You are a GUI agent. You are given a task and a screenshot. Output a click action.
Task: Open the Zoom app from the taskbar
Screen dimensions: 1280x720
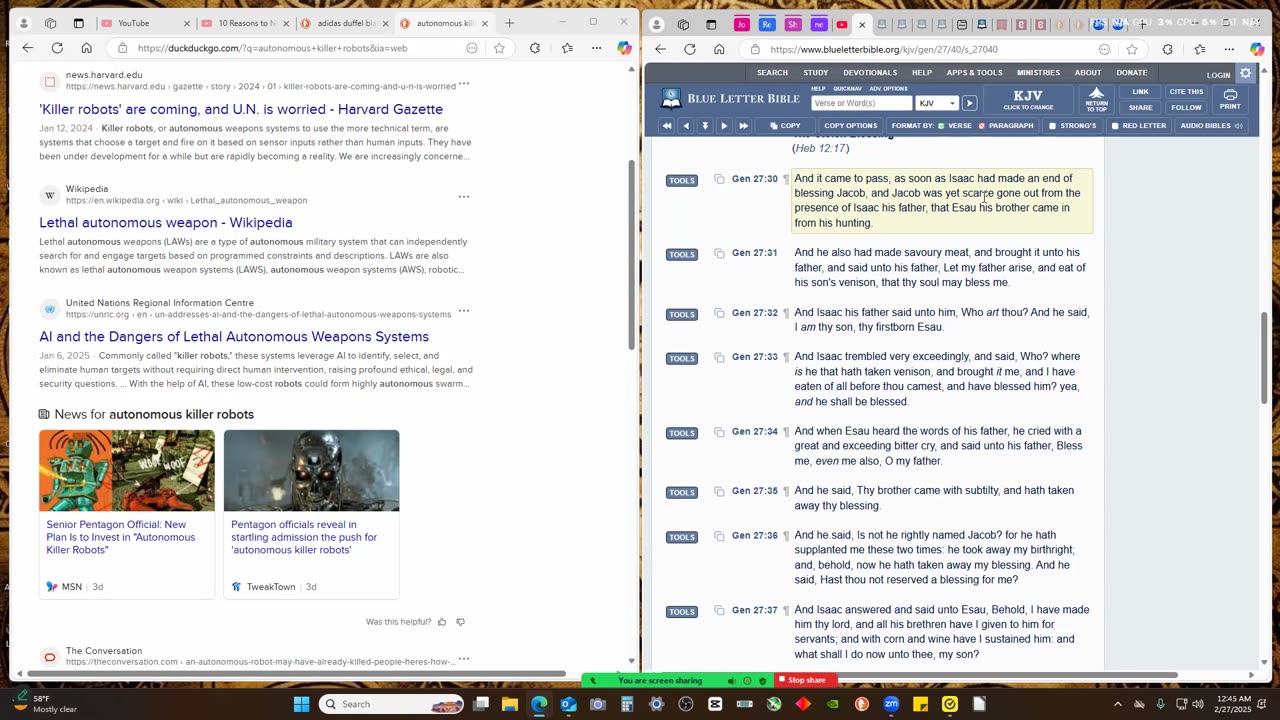(891, 704)
